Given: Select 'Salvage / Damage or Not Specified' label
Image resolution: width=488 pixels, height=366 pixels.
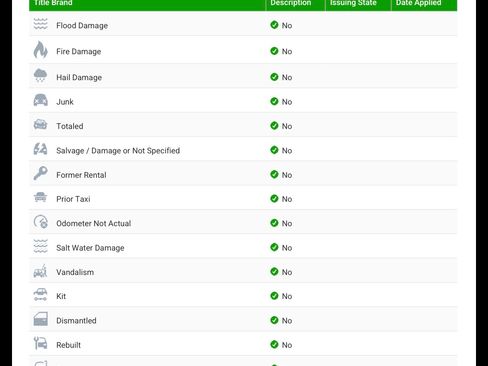Looking at the screenshot, I should (x=118, y=151).
